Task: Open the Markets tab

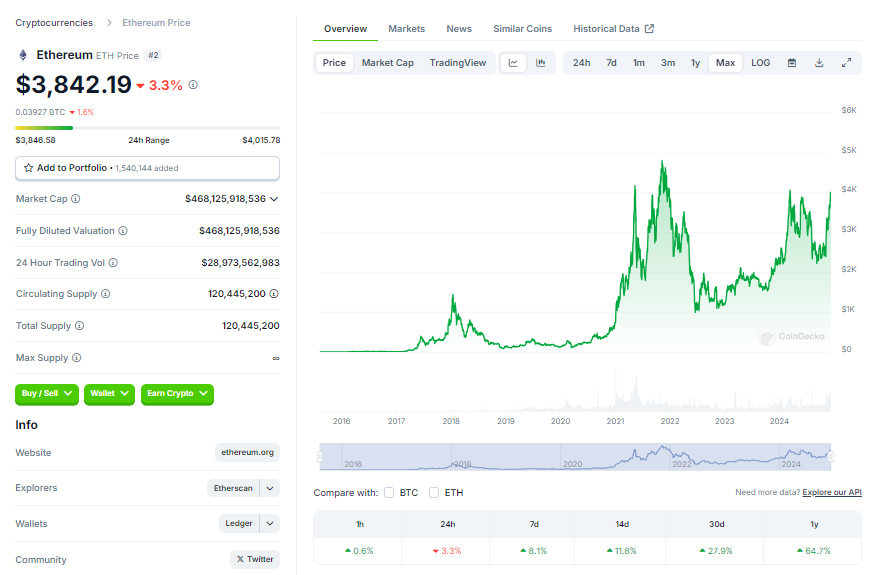Action: pos(406,28)
